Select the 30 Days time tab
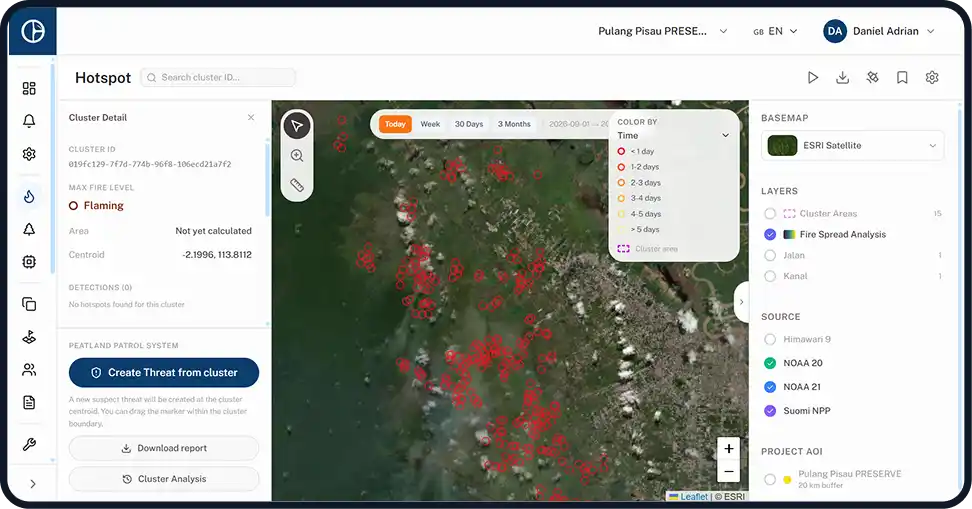Screen dimensions: 972x509 coord(469,124)
